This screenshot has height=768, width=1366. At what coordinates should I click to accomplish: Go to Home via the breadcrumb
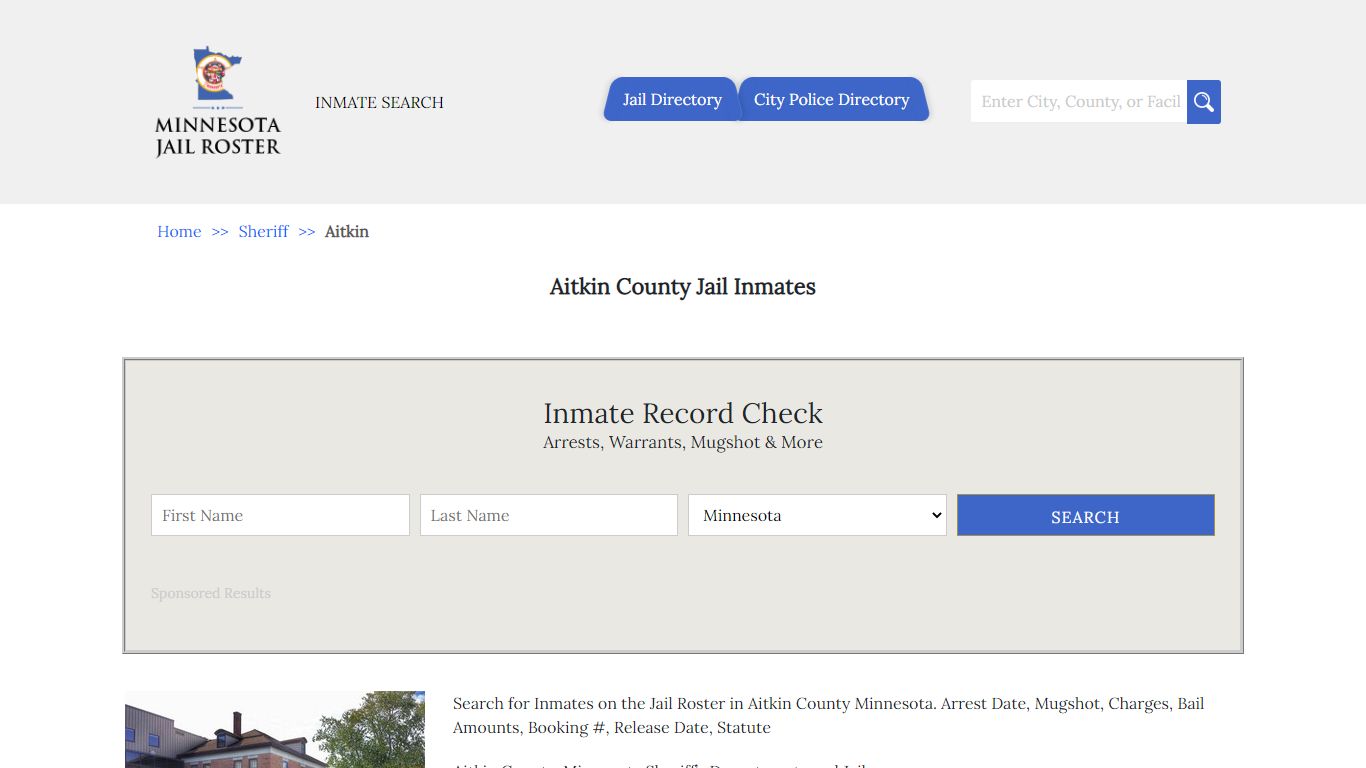click(x=179, y=232)
